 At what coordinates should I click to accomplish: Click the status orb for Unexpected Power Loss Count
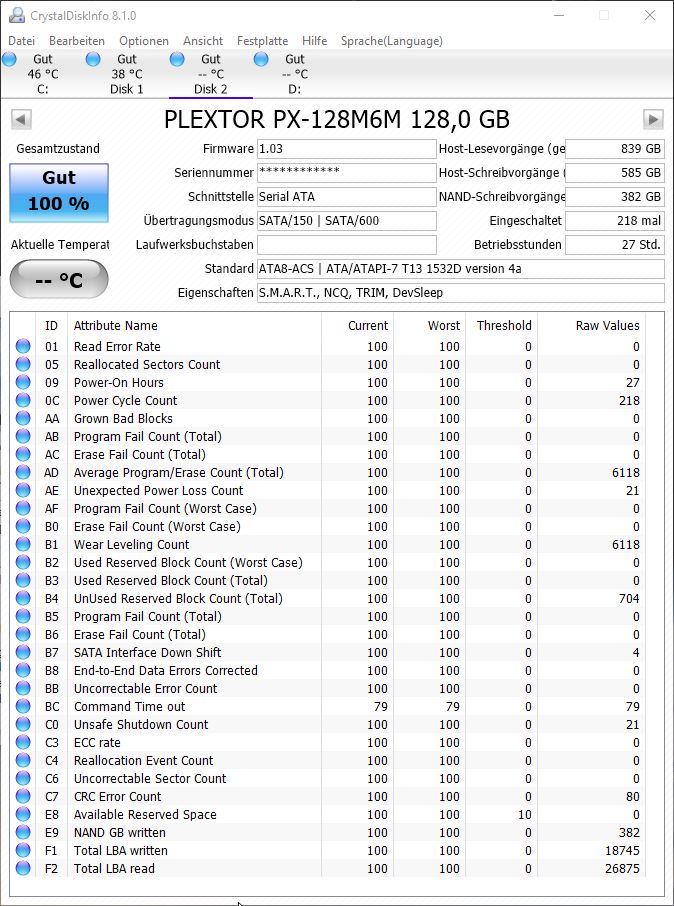click(23, 490)
